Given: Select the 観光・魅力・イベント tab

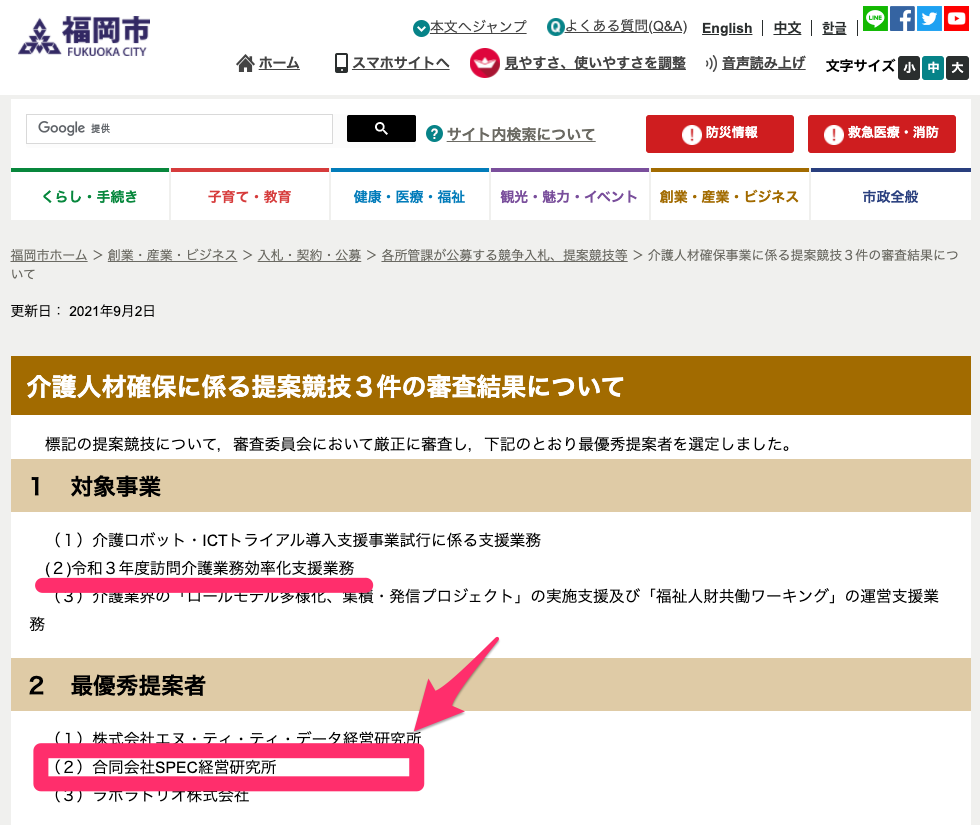Looking at the screenshot, I should [569, 196].
